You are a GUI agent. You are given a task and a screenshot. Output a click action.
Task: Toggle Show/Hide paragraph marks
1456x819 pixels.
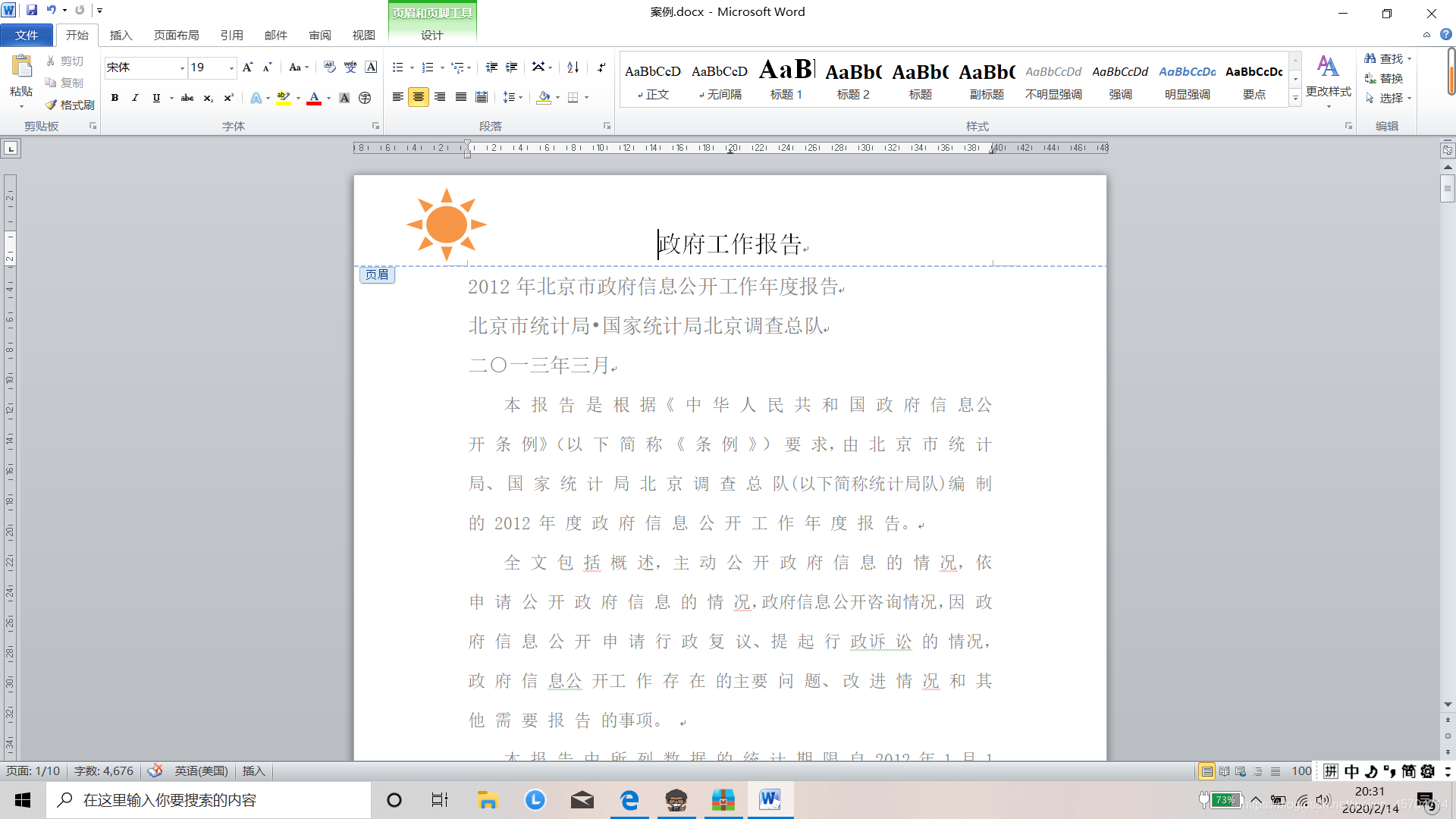pyautogui.click(x=601, y=67)
